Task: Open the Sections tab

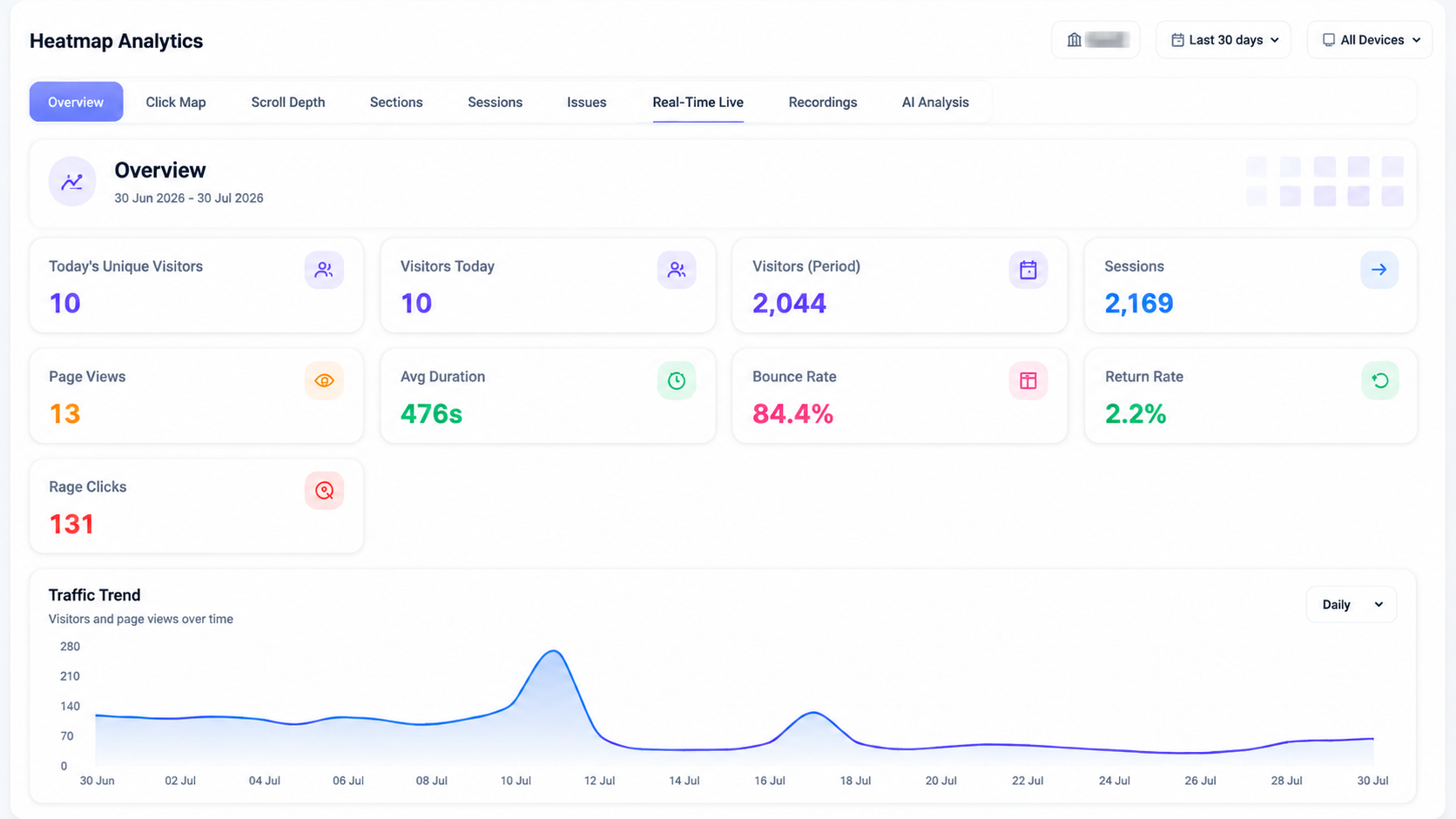Action: click(396, 102)
